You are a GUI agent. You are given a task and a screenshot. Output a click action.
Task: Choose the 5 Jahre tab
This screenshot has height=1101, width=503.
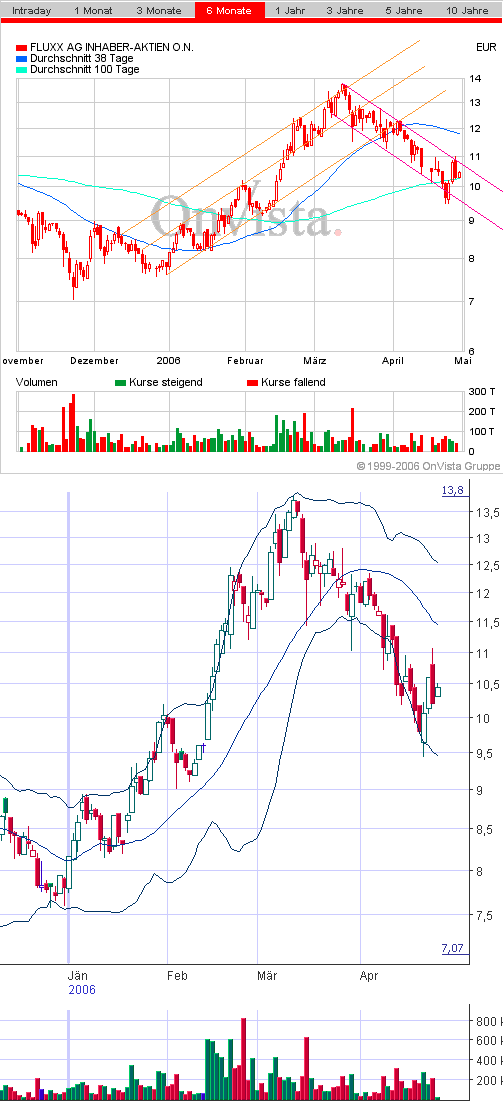(404, 11)
